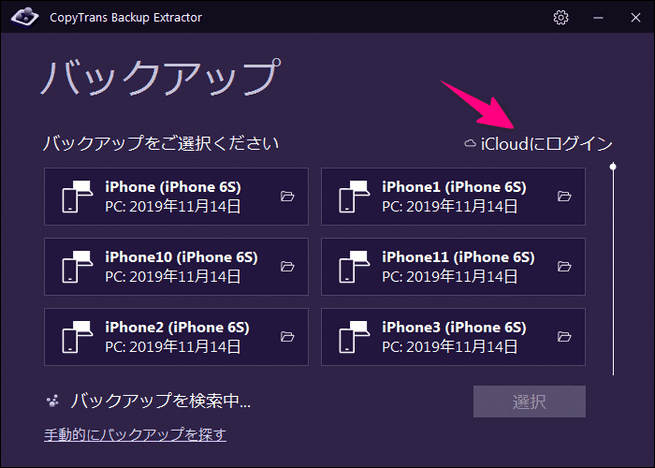
Task: Open folder icon for iPhone2 (iPhone 6S) backup
Action: [287, 336]
